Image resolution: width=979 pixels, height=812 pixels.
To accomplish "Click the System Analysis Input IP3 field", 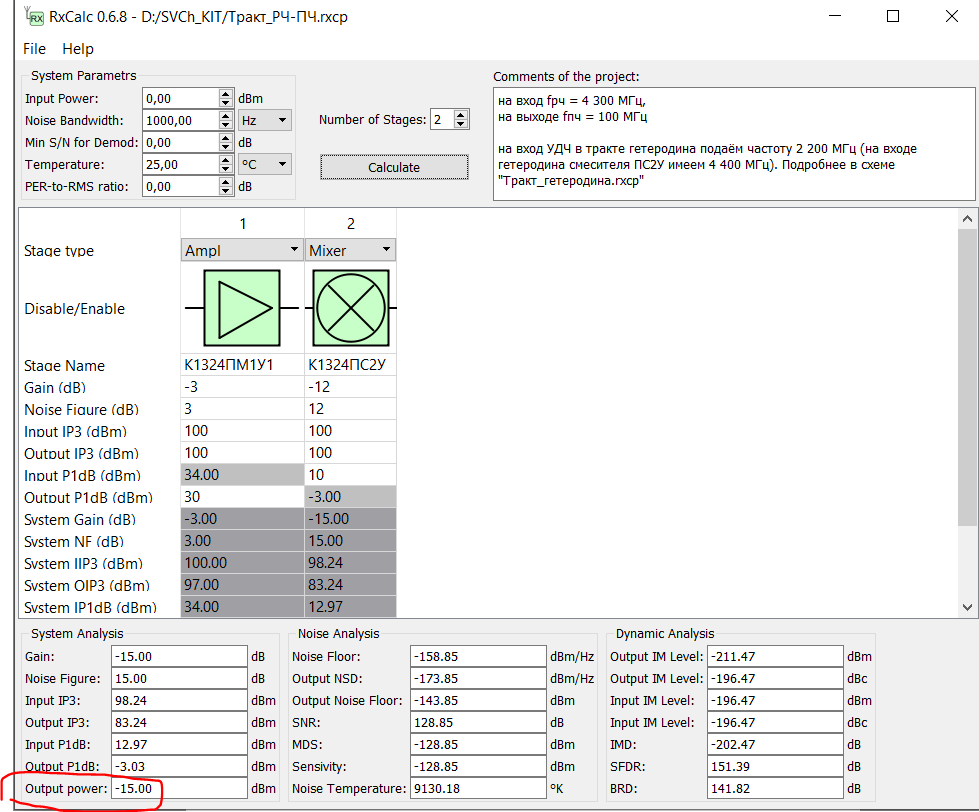I will tap(179, 700).
